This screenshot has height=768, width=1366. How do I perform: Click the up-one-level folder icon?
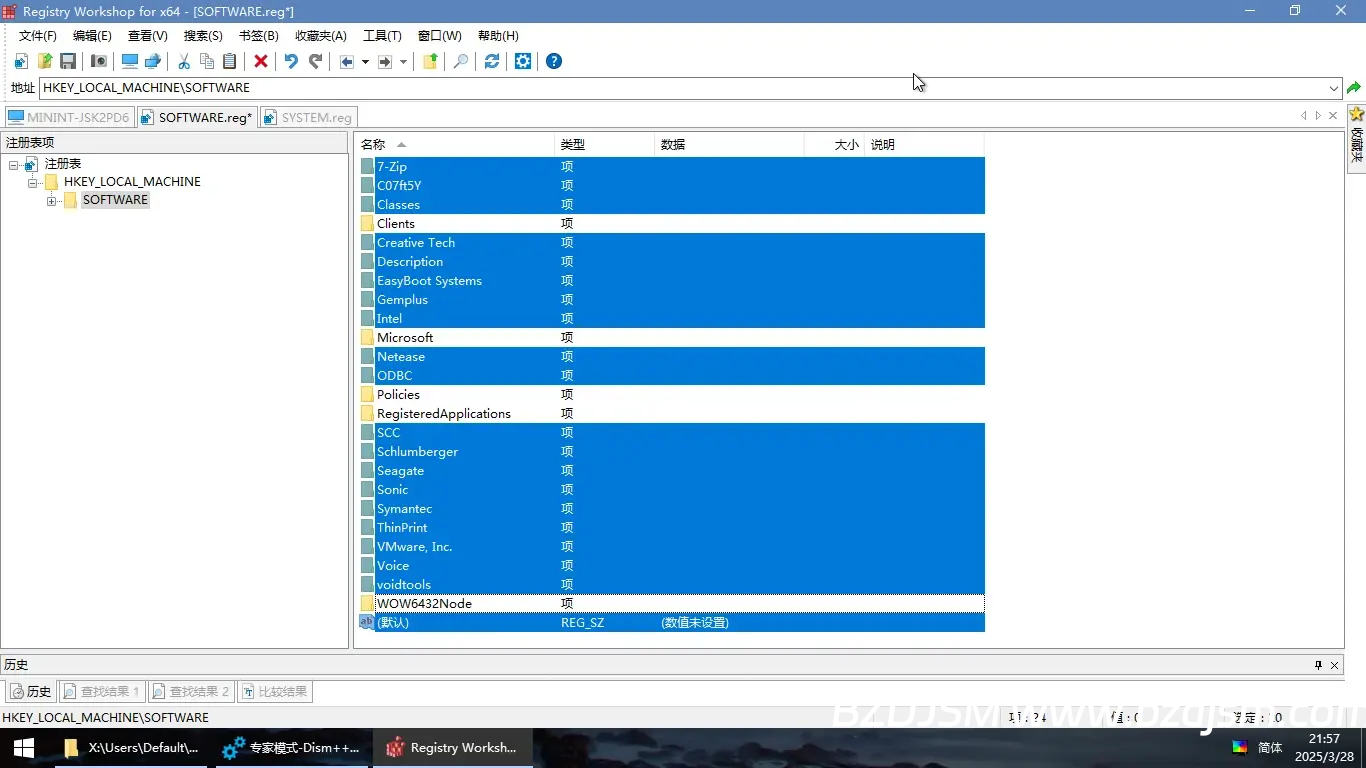click(x=430, y=61)
